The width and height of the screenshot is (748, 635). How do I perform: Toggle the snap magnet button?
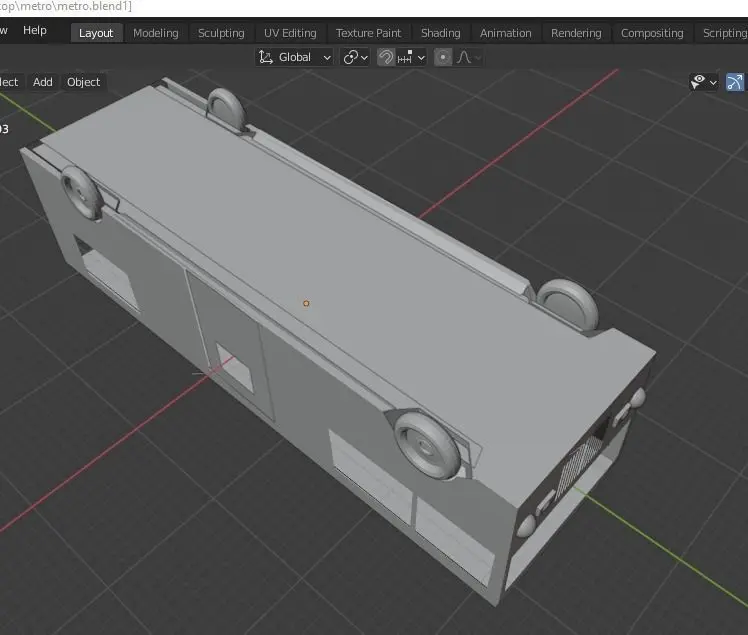tap(386, 58)
